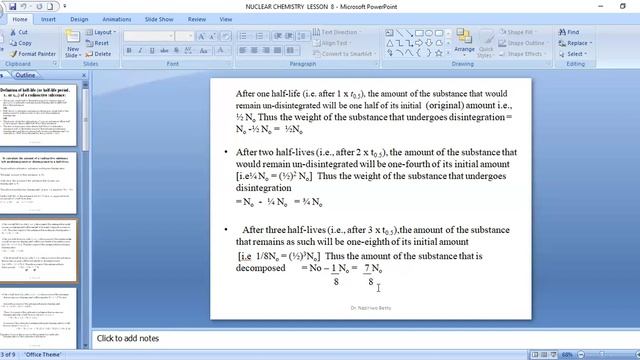Open the Animations tab
640x360 pixels.
pyautogui.click(x=117, y=19)
